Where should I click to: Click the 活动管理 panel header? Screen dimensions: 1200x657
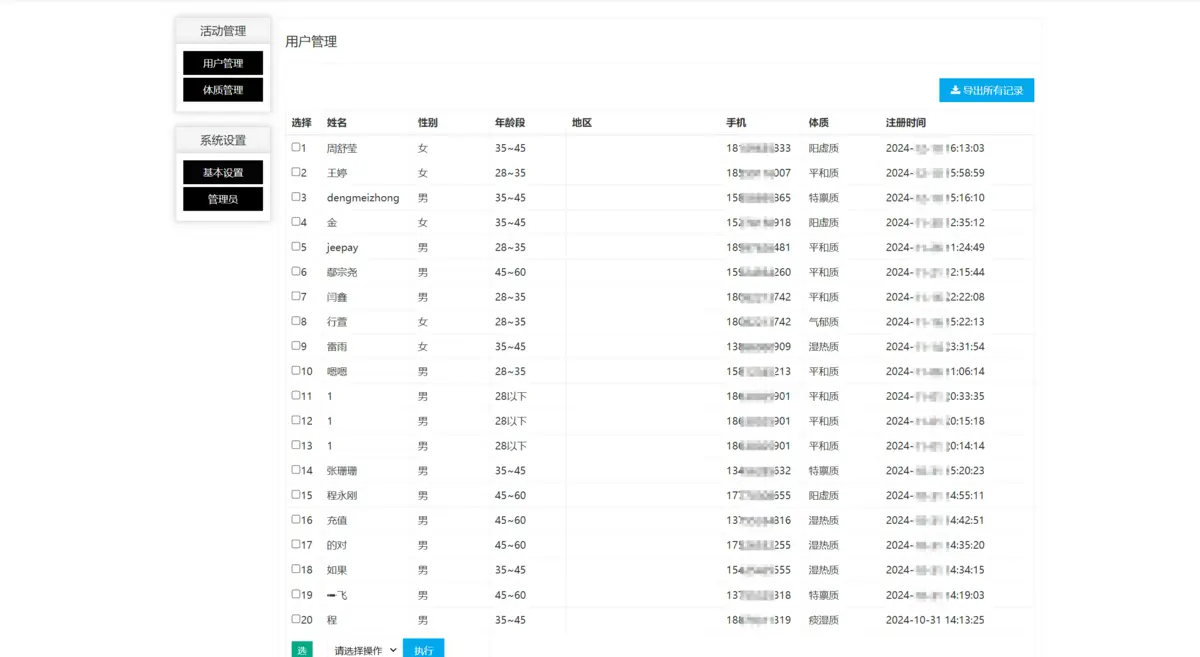223,31
